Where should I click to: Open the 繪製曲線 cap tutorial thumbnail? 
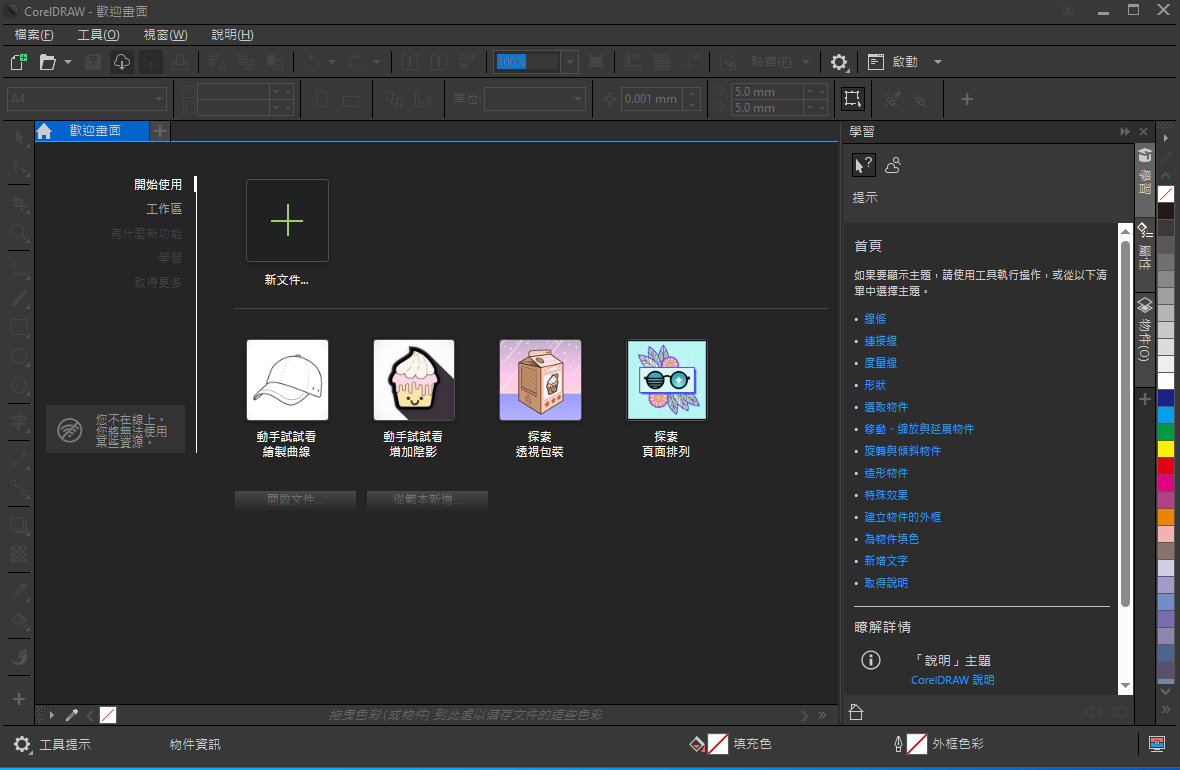click(x=287, y=380)
